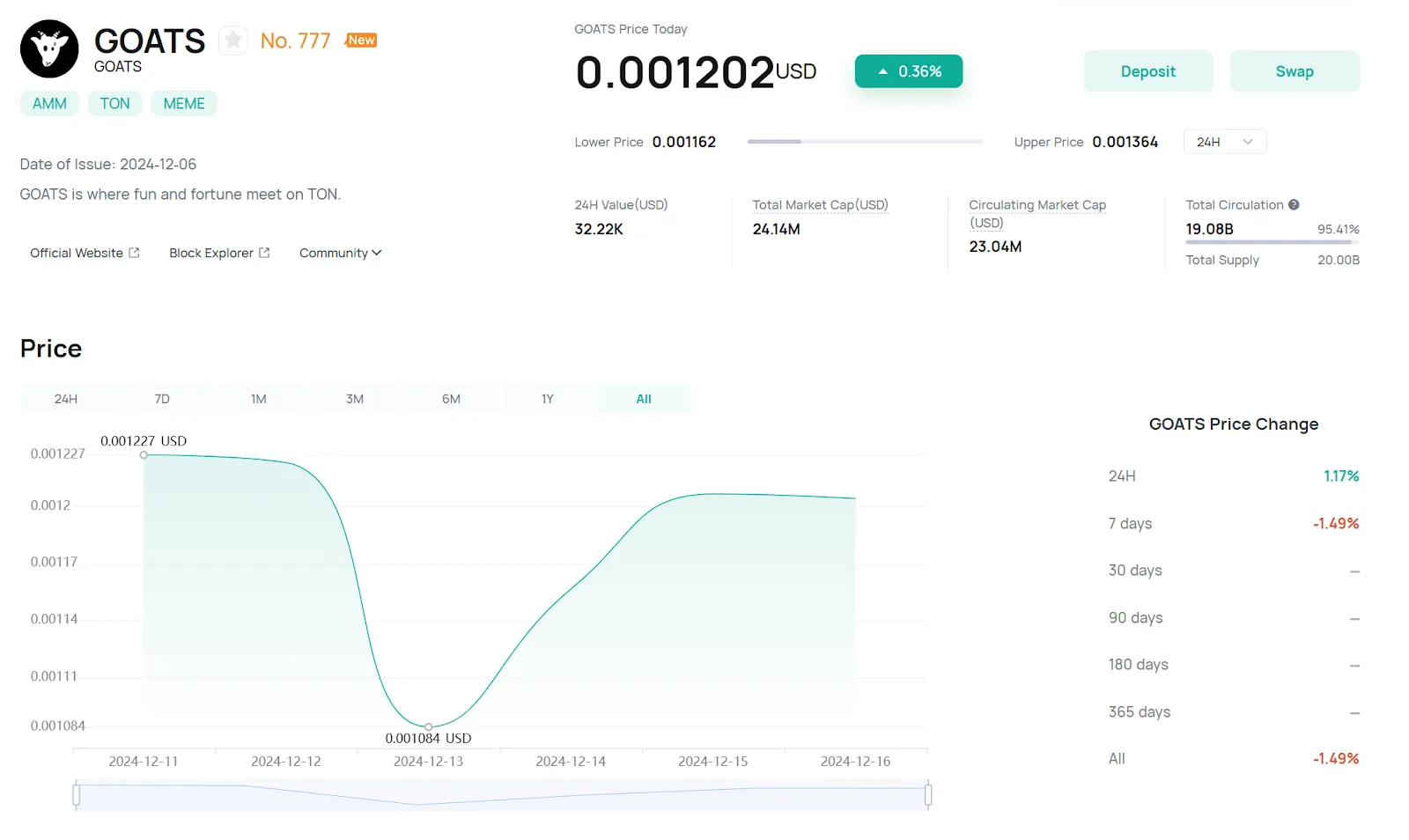Click the 24.14M market cap value
Image resolution: width=1409 pixels, height=840 pixels.
pyautogui.click(x=776, y=229)
